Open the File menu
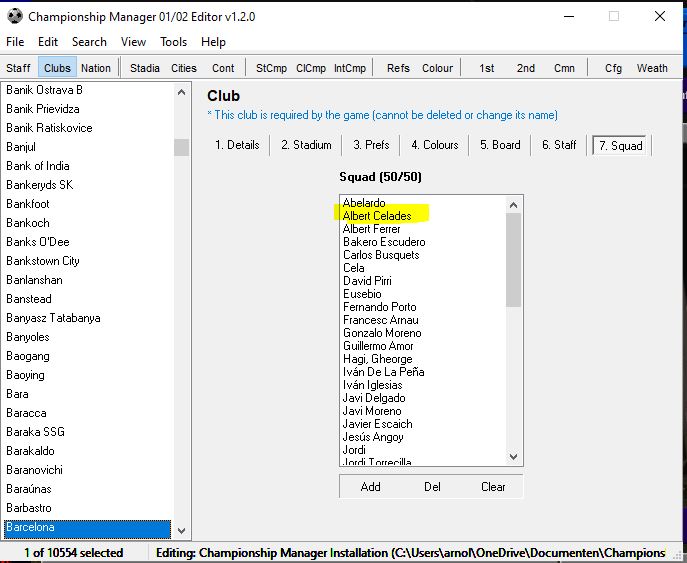 [x=15, y=42]
